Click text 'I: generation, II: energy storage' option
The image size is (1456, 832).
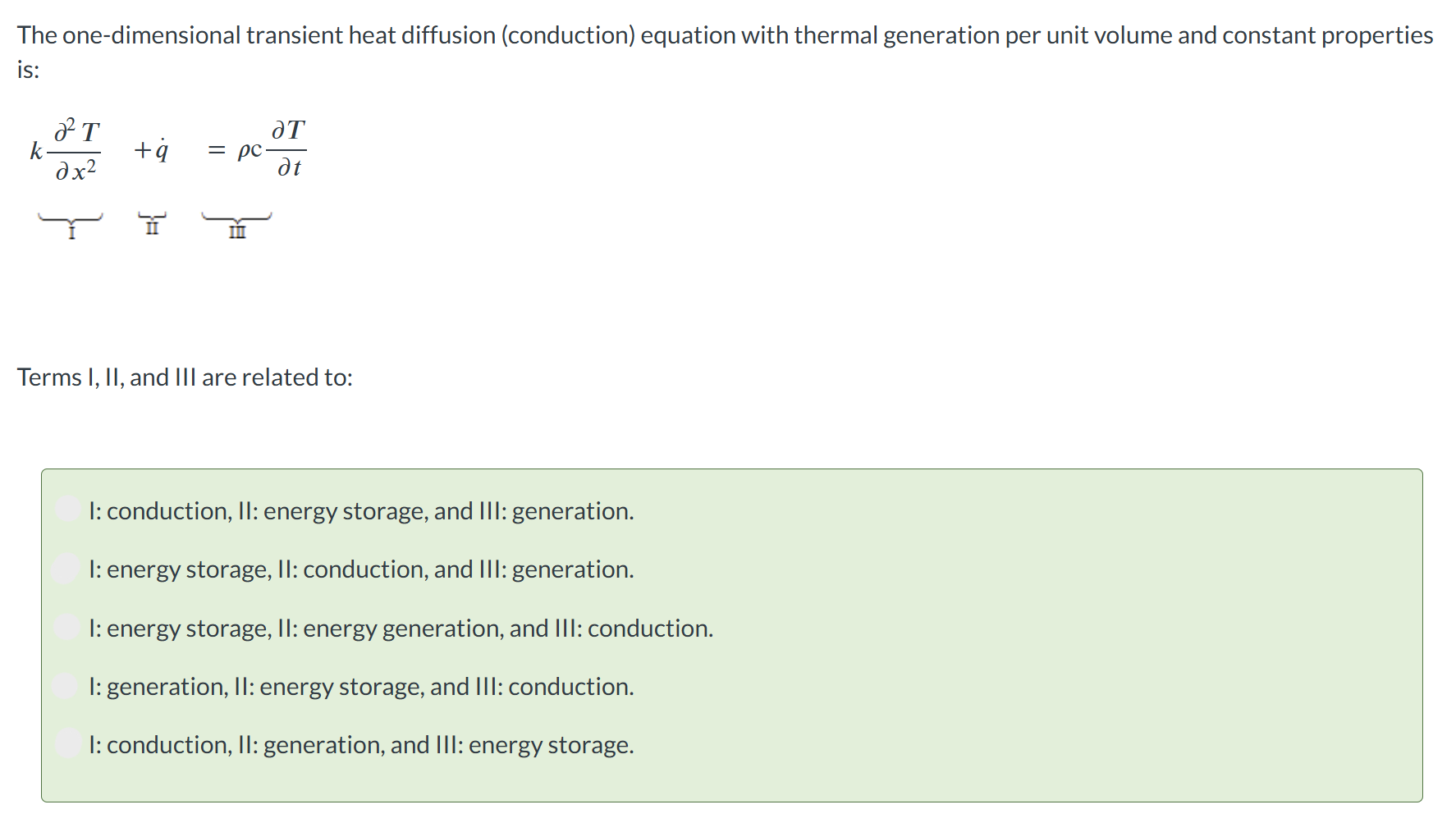coord(361,687)
